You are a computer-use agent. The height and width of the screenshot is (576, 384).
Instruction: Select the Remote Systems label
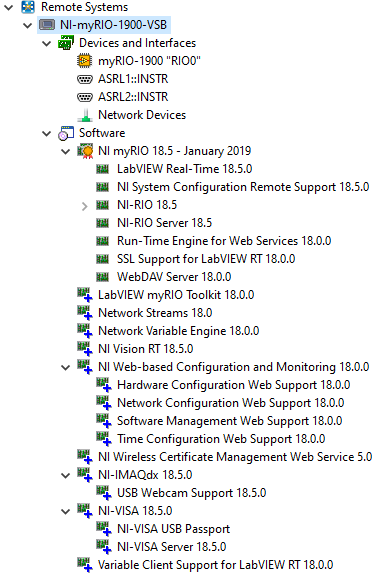coord(85,7)
